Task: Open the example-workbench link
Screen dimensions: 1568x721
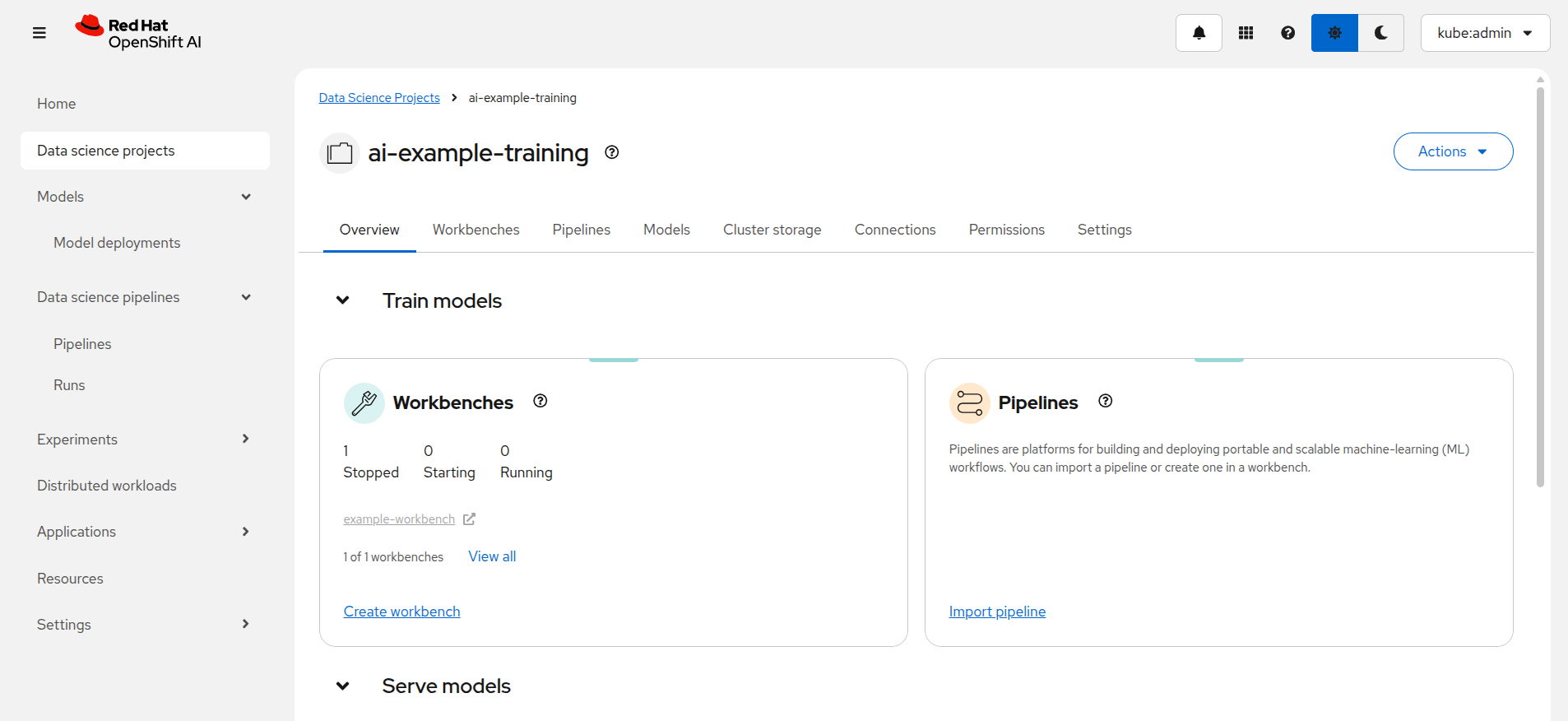Action: point(399,519)
